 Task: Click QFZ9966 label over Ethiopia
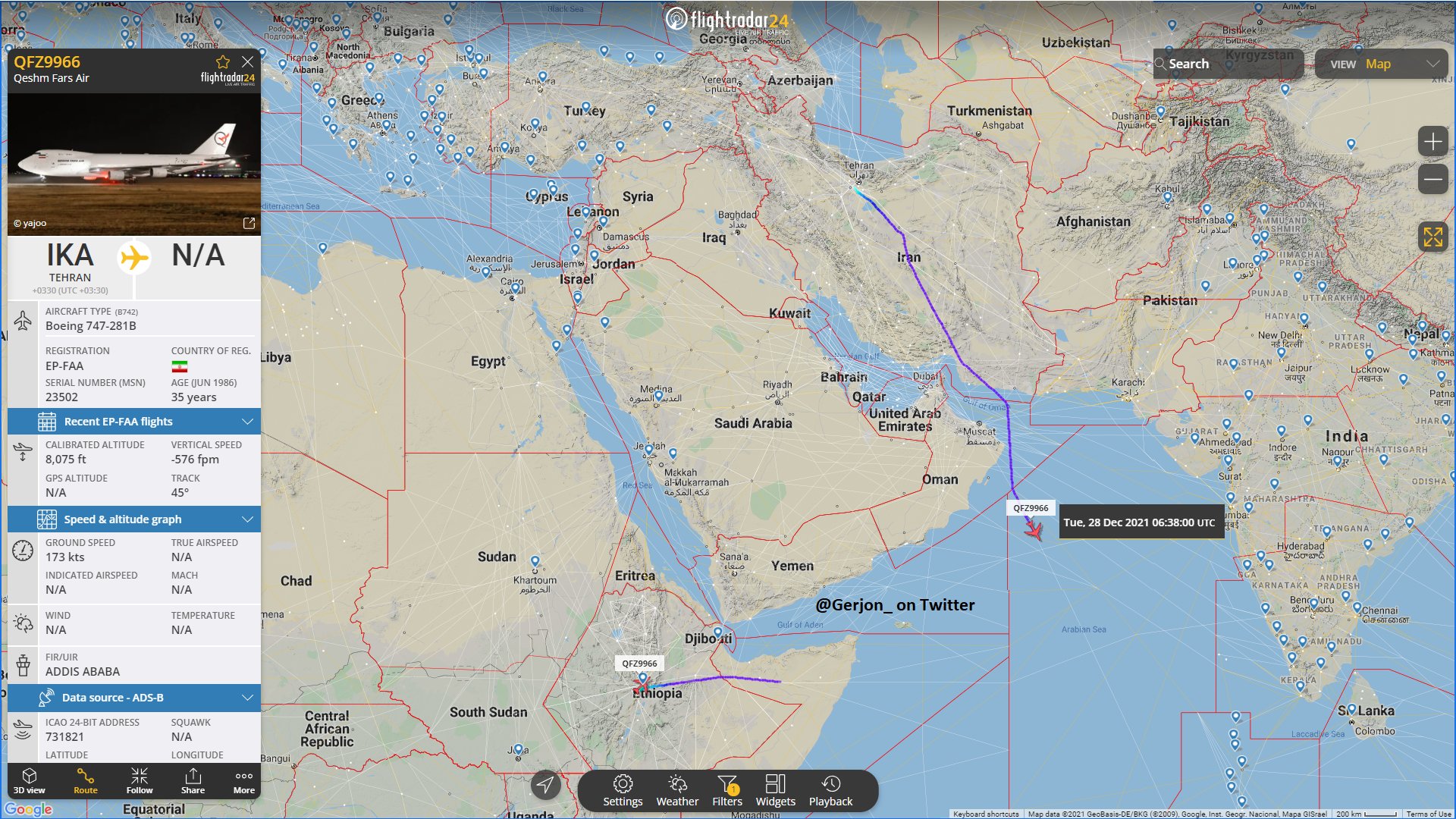[x=639, y=663]
